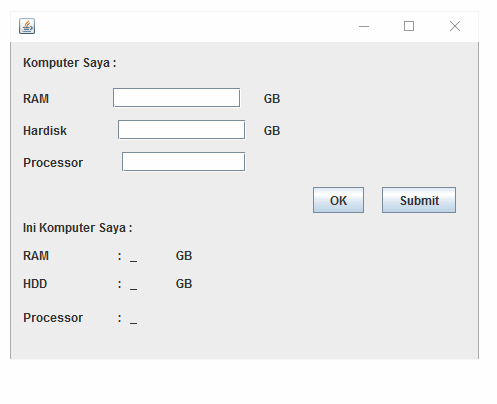Select the 'Ini Komputer Saya :' heading

tap(78, 228)
